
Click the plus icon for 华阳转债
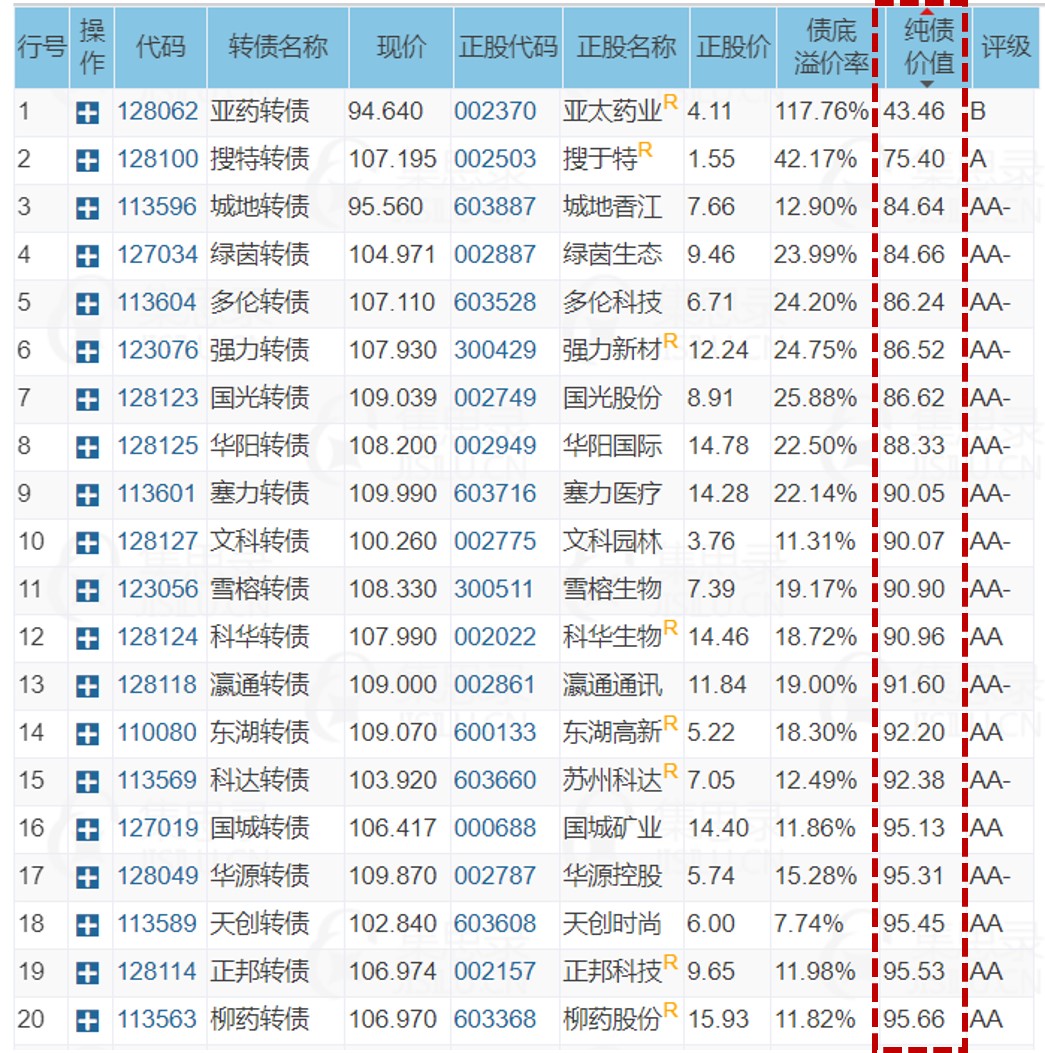pos(87,447)
